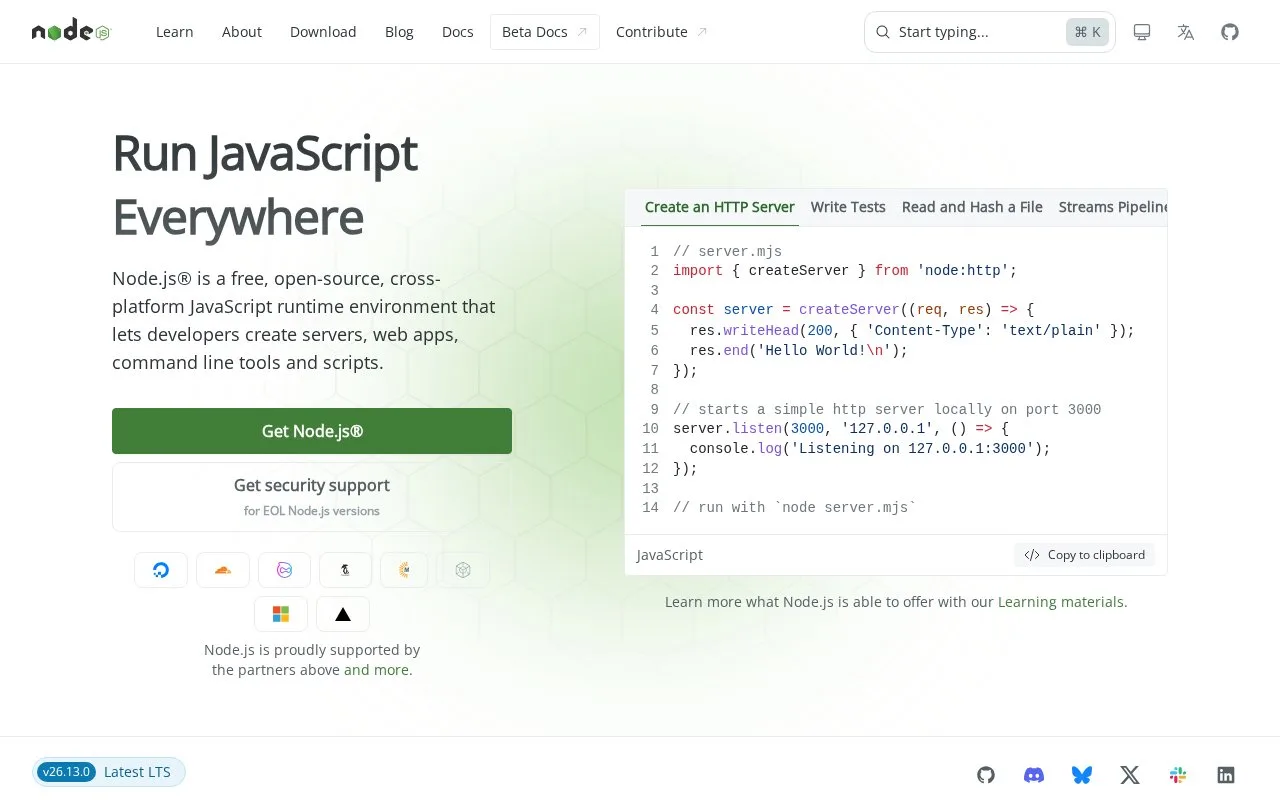The image size is (1280, 800).
Task: Go to the About page
Action: pos(242,32)
